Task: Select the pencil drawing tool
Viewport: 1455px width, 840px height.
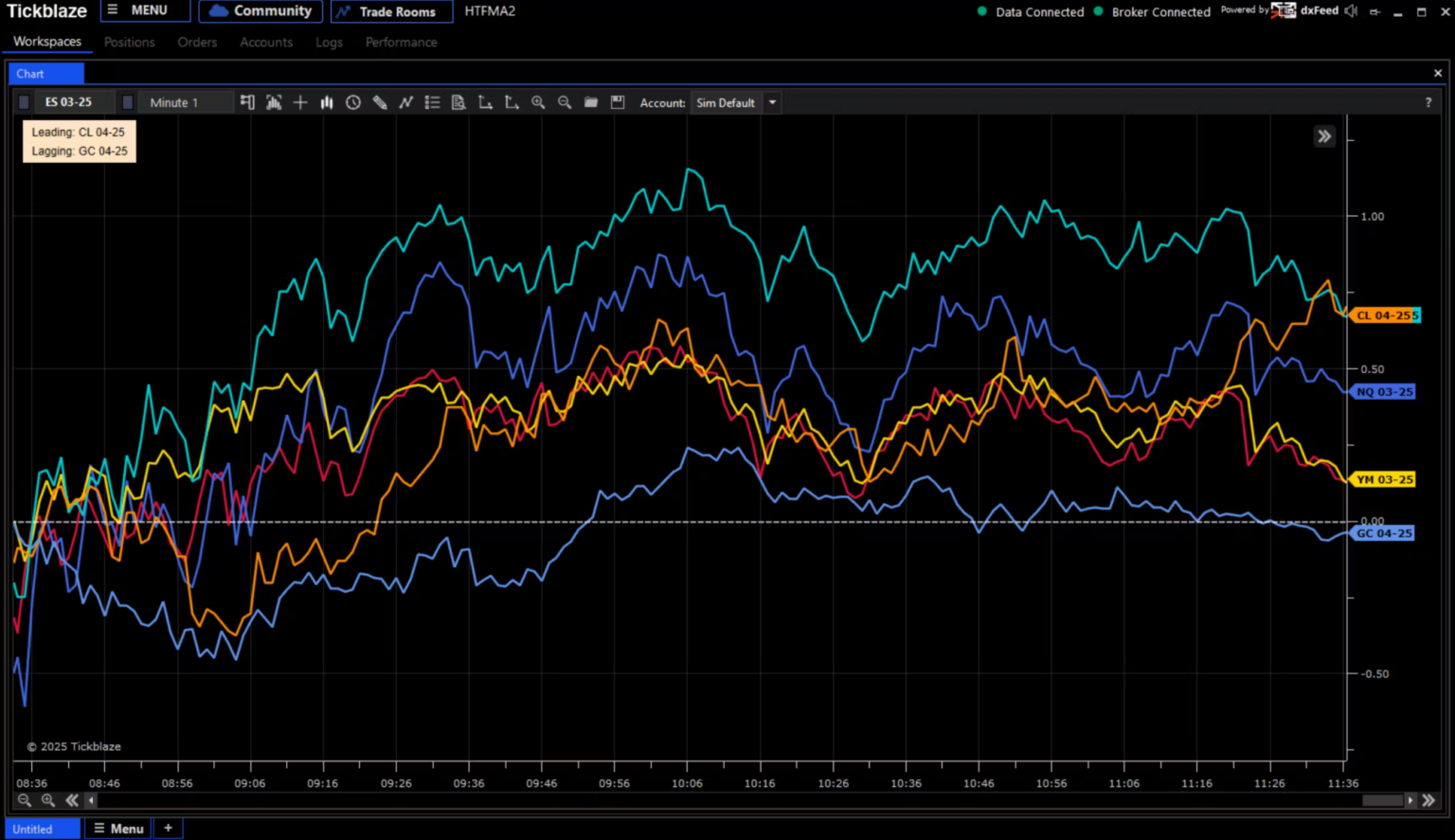Action: point(380,102)
